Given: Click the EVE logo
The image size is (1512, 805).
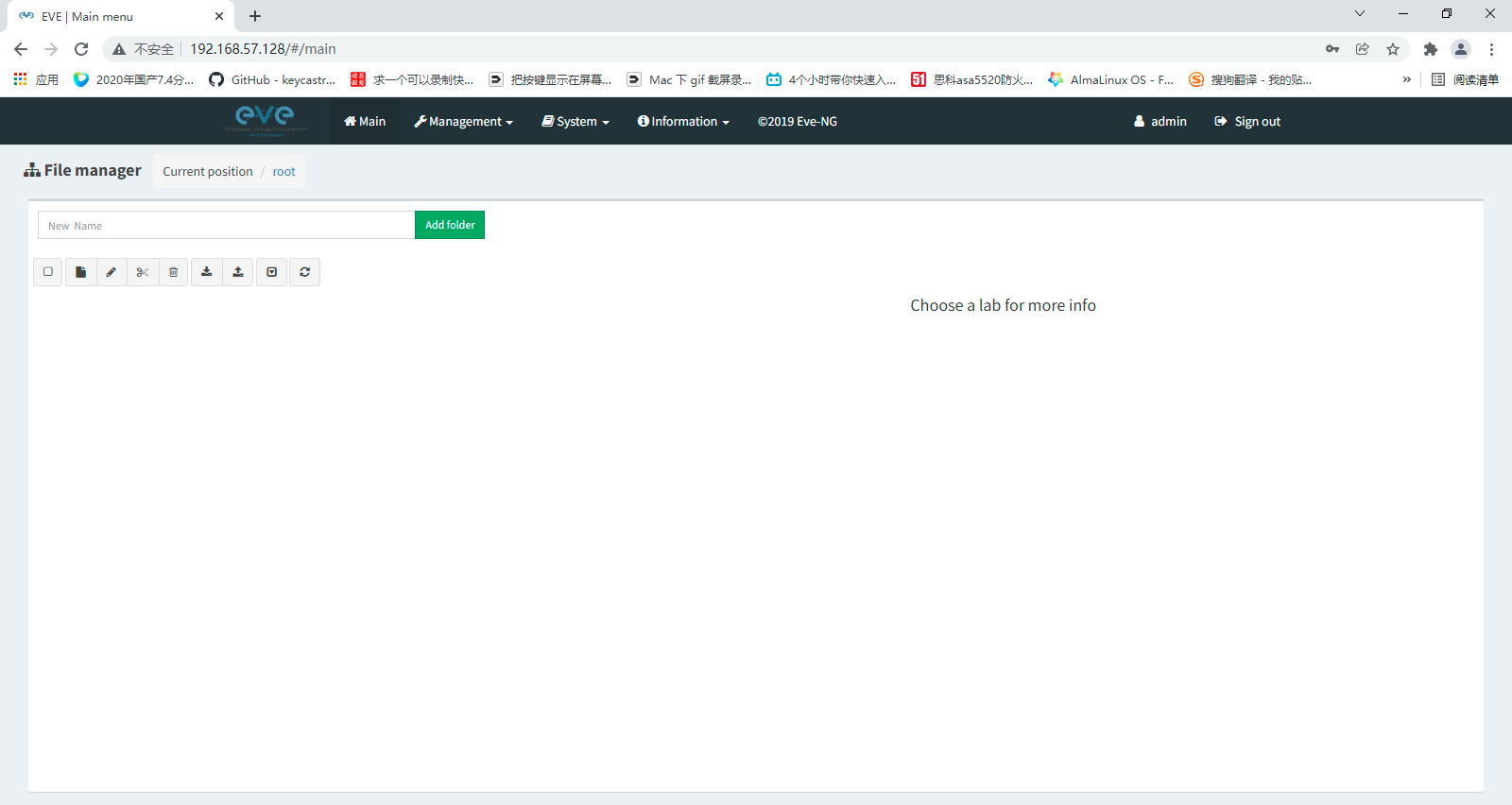Looking at the screenshot, I should coord(266,120).
